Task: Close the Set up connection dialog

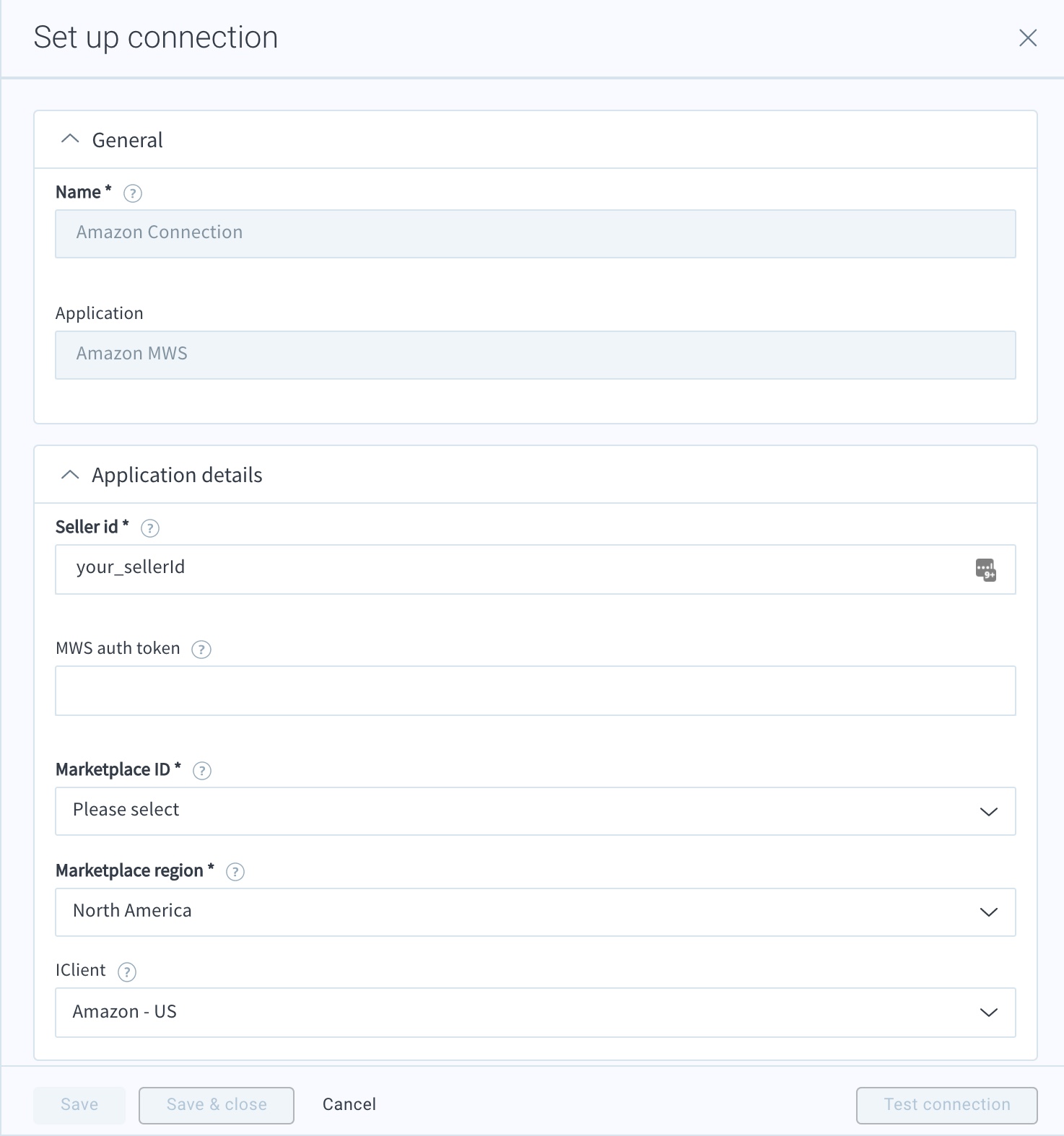Action: click(x=1028, y=38)
